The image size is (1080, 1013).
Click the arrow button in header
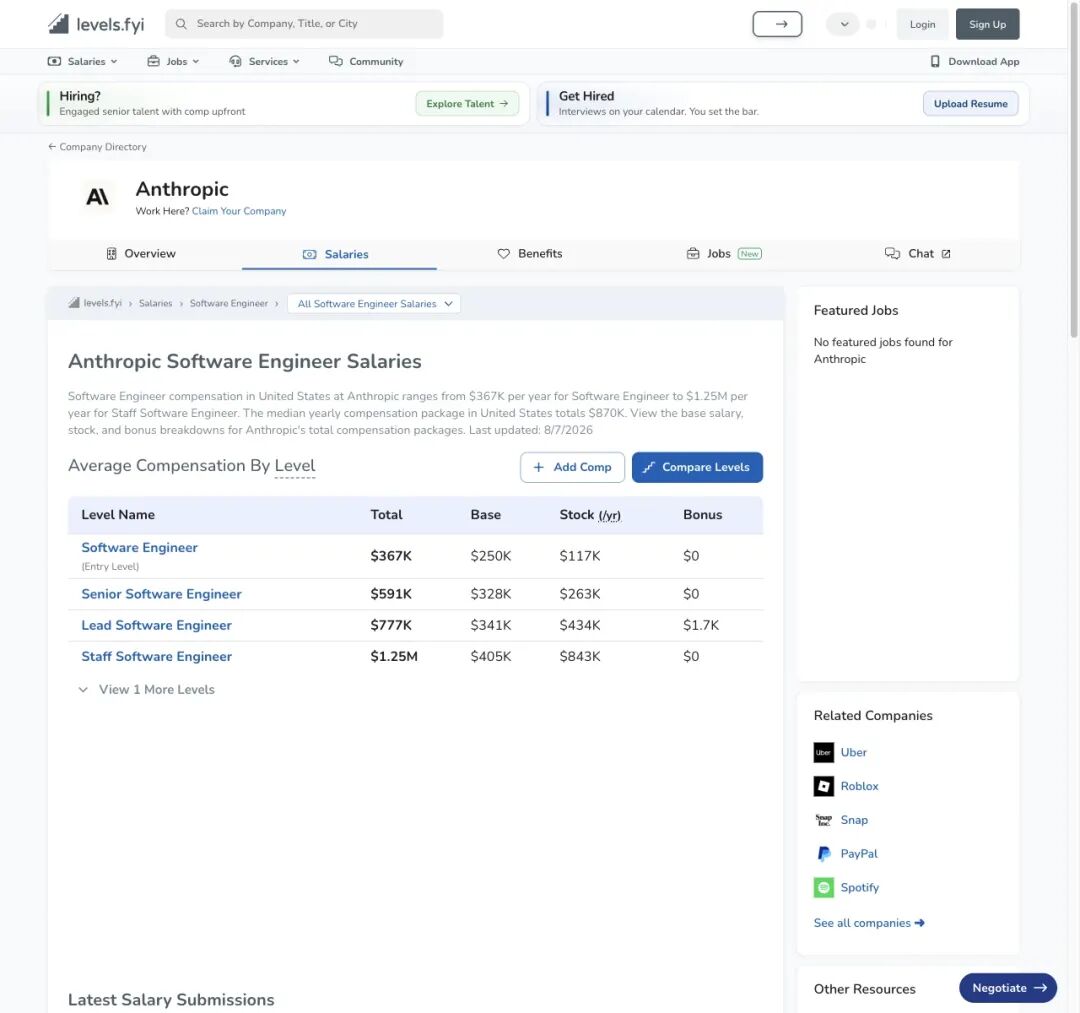[777, 24]
